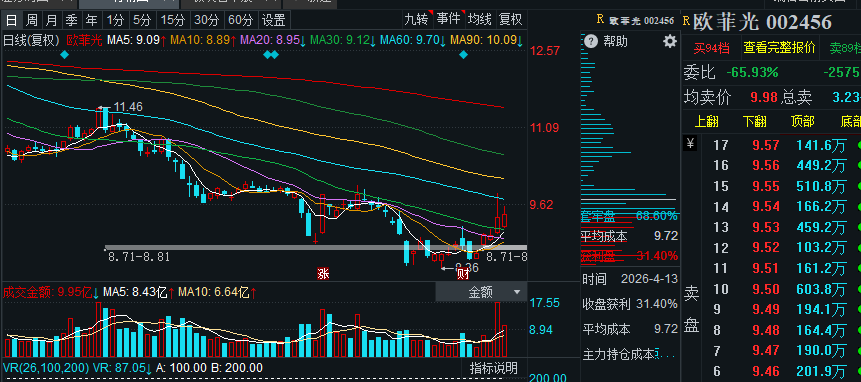The width and height of the screenshot is (861, 382).
Task: Switch to the 日 daily period tab
Action: pyautogui.click(x=12, y=21)
